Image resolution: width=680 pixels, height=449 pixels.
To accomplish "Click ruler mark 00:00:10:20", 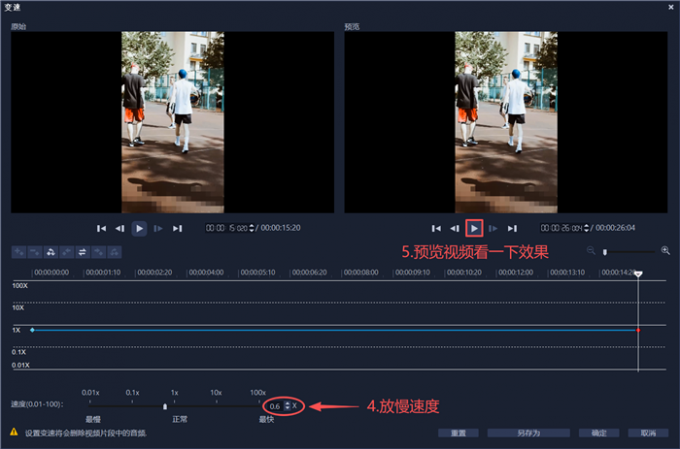I will coord(464,272).
